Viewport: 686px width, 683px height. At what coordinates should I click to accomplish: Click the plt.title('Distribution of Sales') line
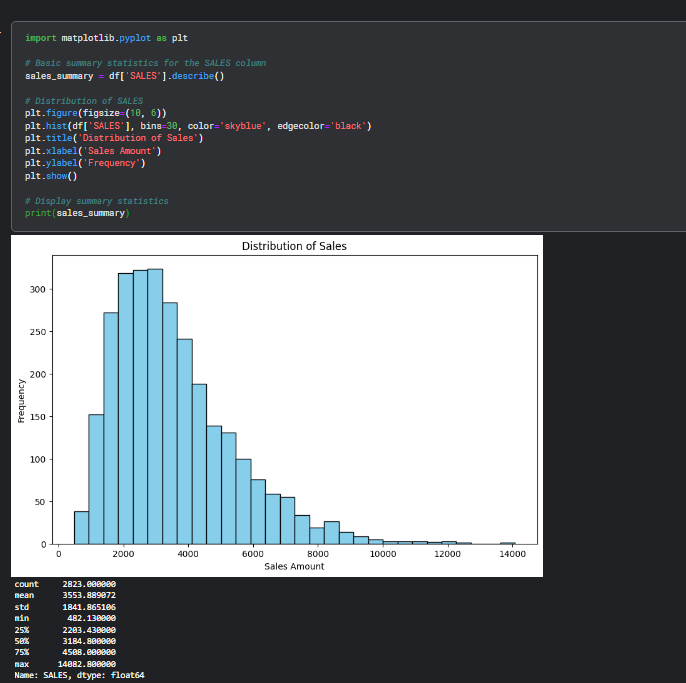(x=114, y=138)
